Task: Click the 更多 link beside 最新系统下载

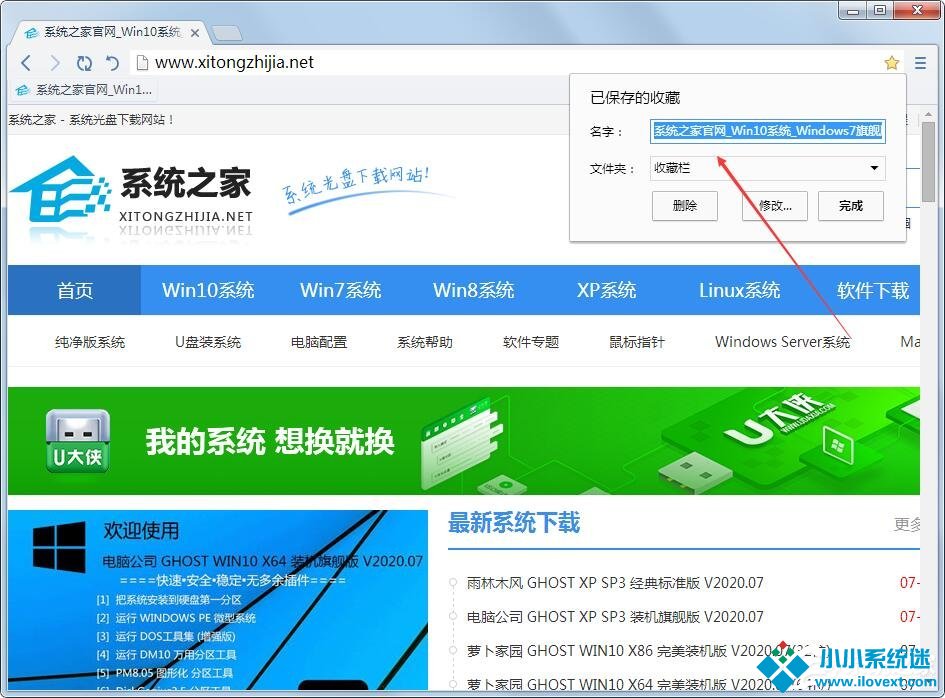Action: click(x=906, y=524)
